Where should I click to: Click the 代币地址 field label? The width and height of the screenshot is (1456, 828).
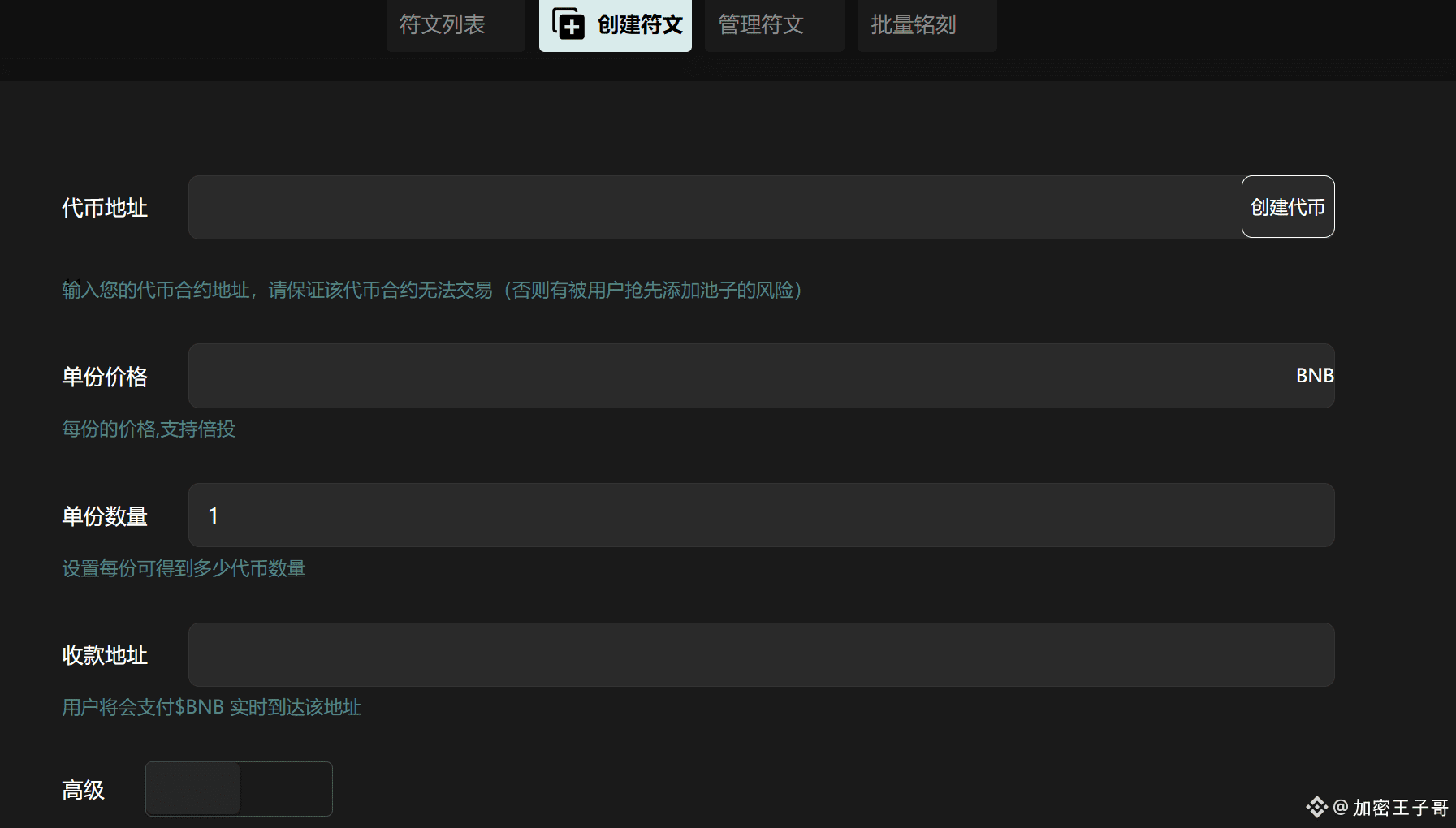point(104,208)
